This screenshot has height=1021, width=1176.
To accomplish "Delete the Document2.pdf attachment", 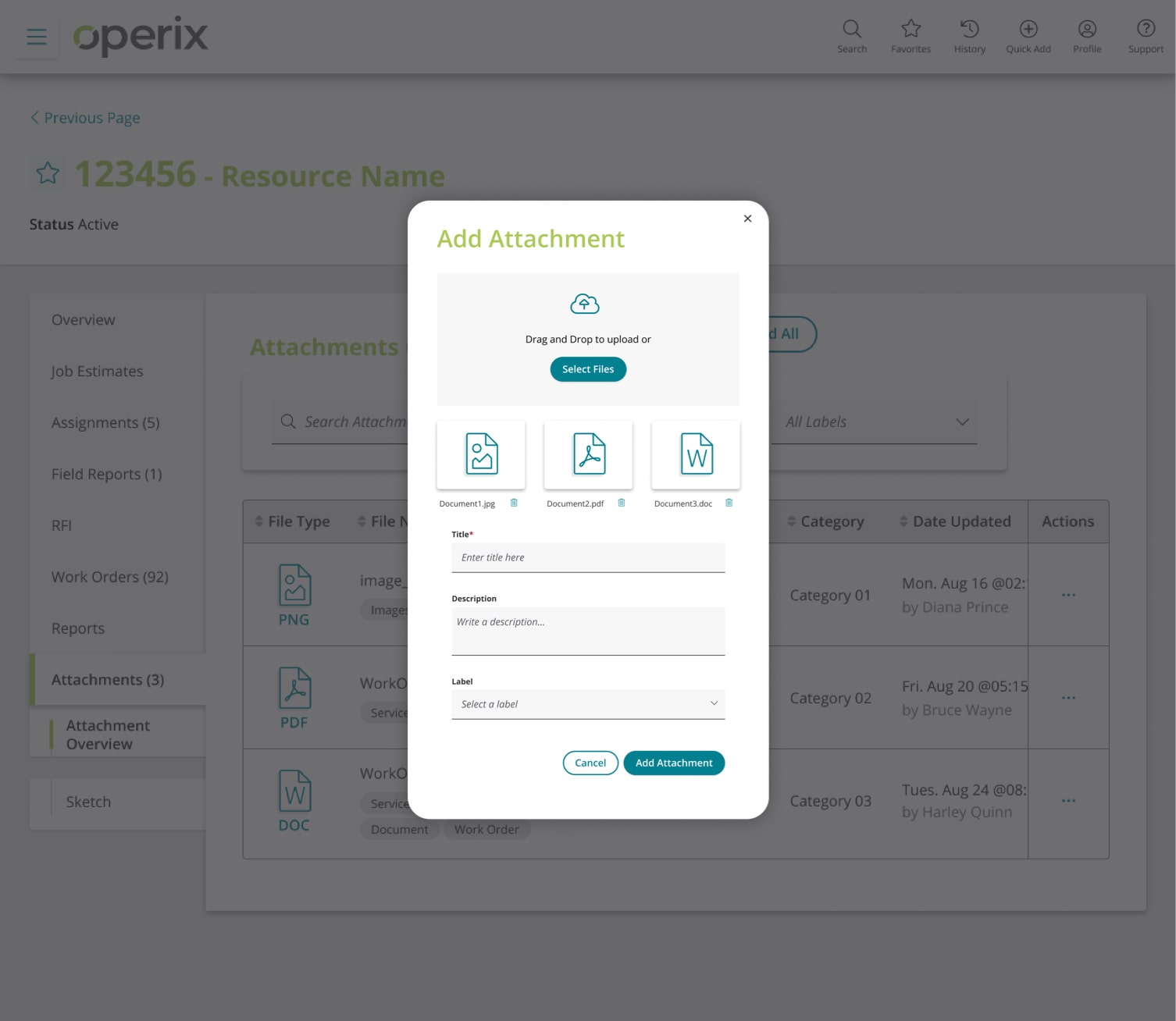I will [621, 503].
